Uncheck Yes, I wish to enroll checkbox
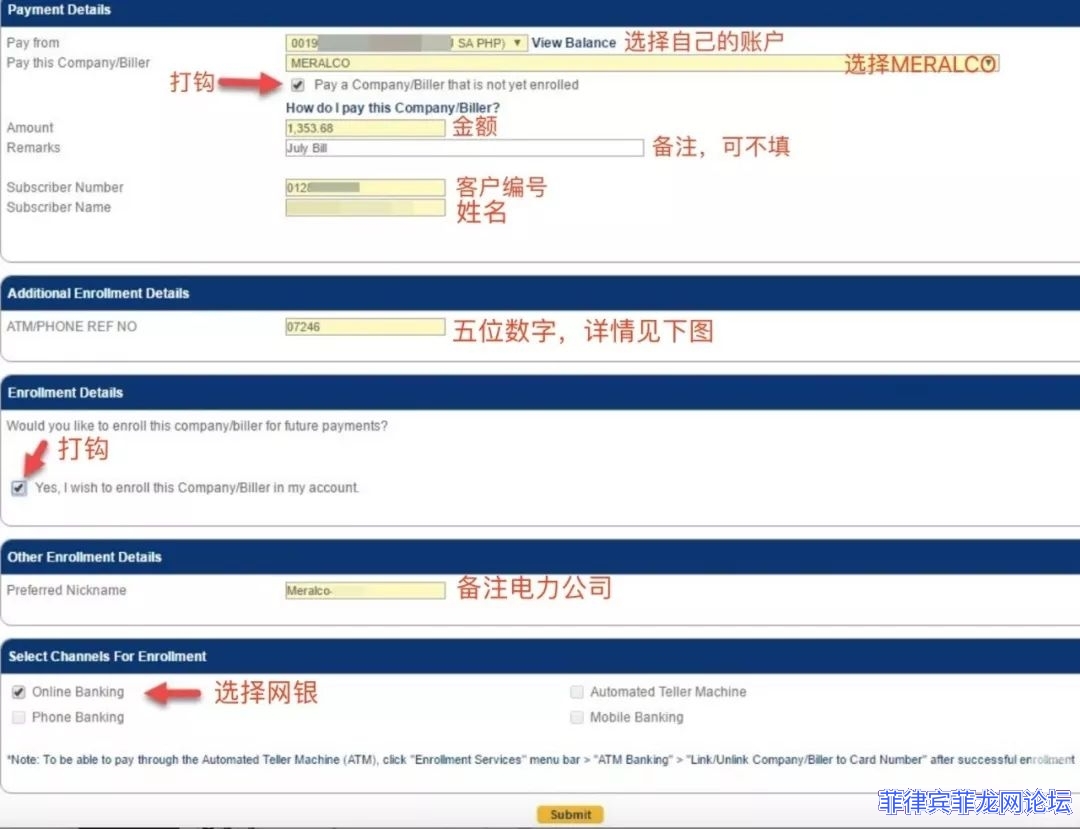 point(19,488)
